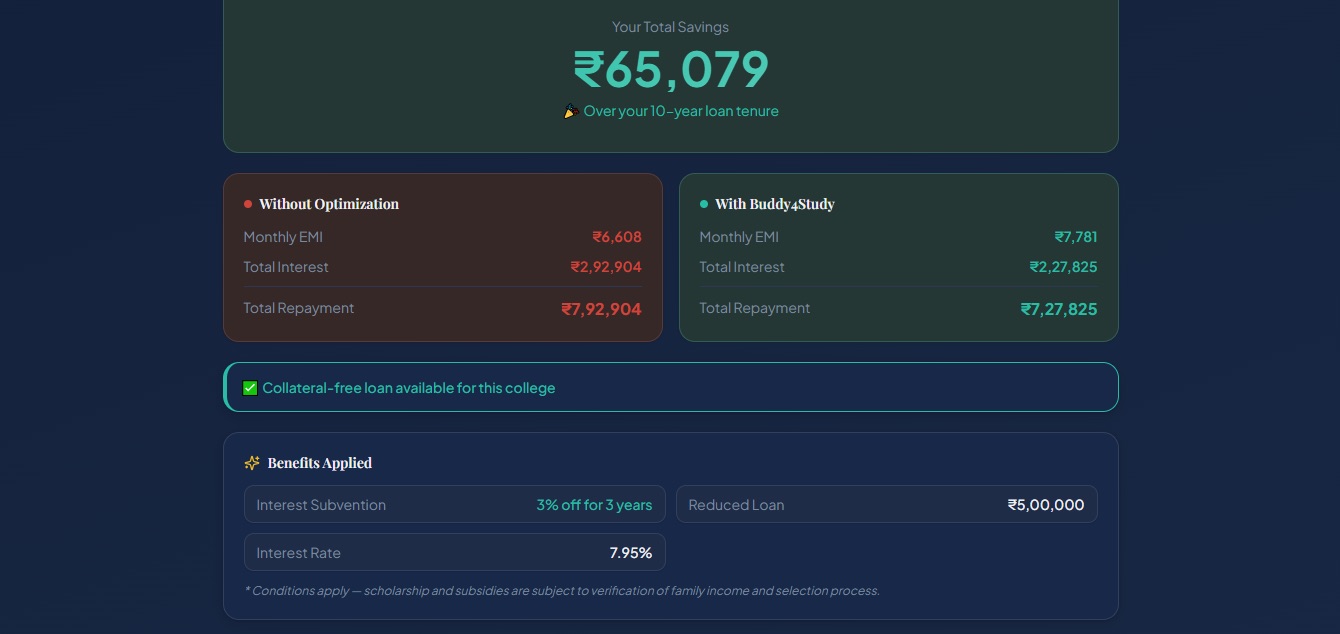Viewport: 1340px width, 634px height.
Task: Click the party popper icon beside tenure text
Action: pos(571,111)
